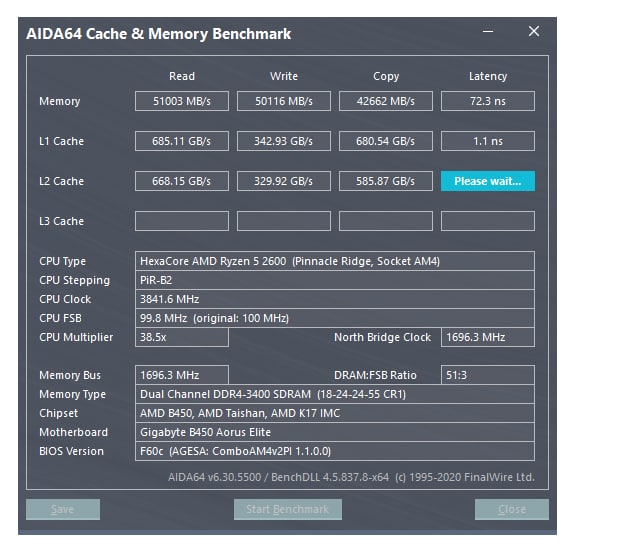Click the AIDA64 v6.30.5500 version footer text
Viewport: 640px width, 553px height.
[351, 477]
